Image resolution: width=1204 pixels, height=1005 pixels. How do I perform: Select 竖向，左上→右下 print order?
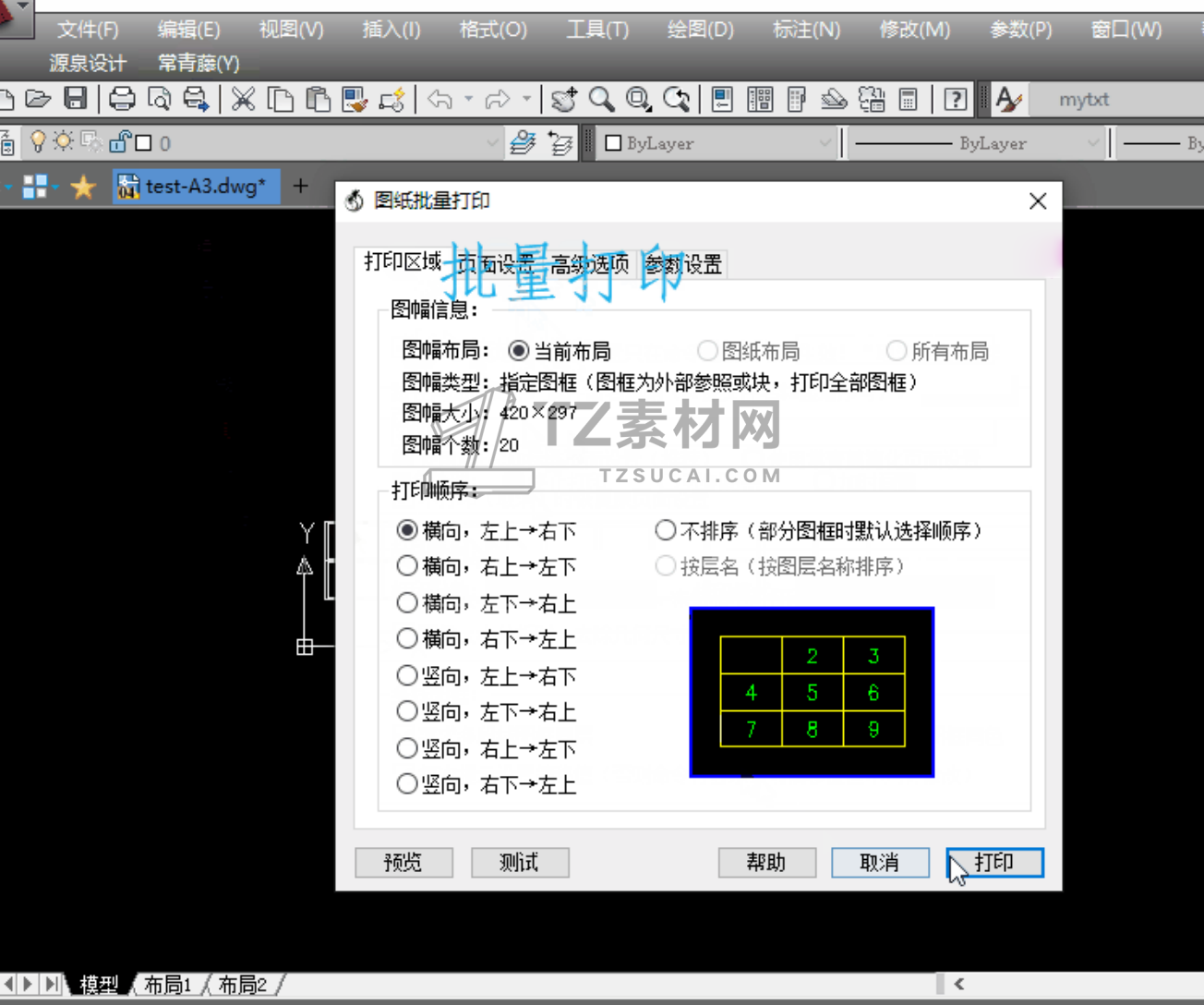pos(487,676)
